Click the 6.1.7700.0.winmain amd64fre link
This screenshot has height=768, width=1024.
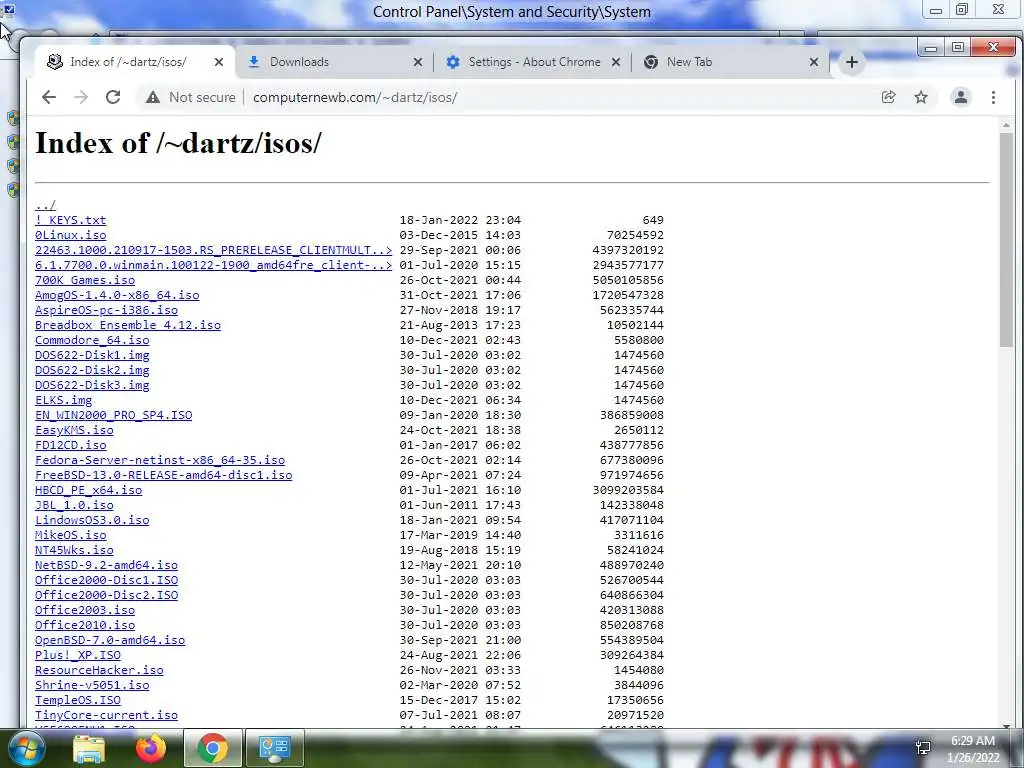click(x=214, y=265)
